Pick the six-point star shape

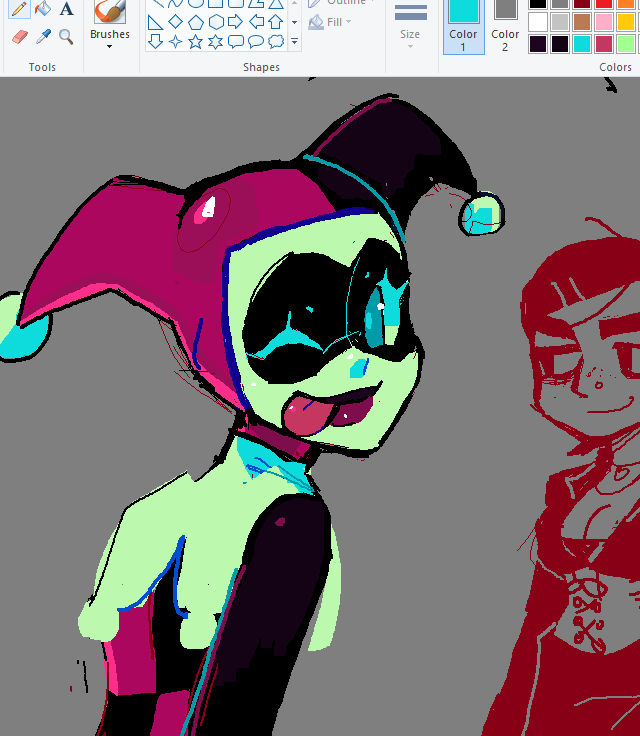click(x=216, y=41)
